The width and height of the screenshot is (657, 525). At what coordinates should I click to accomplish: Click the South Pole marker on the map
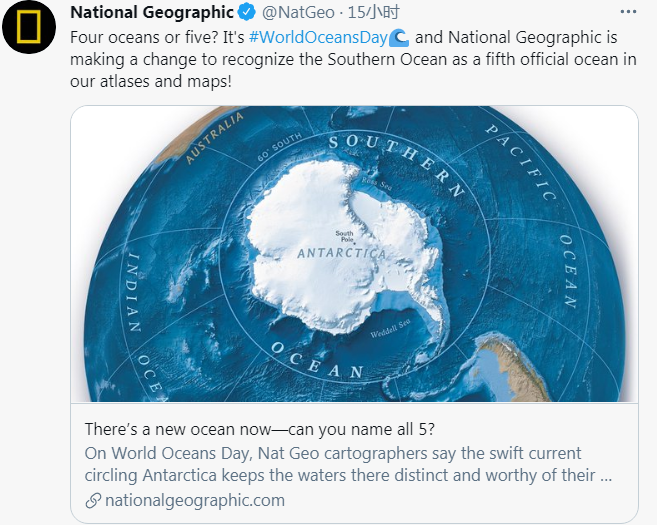(x=344, y=237)
